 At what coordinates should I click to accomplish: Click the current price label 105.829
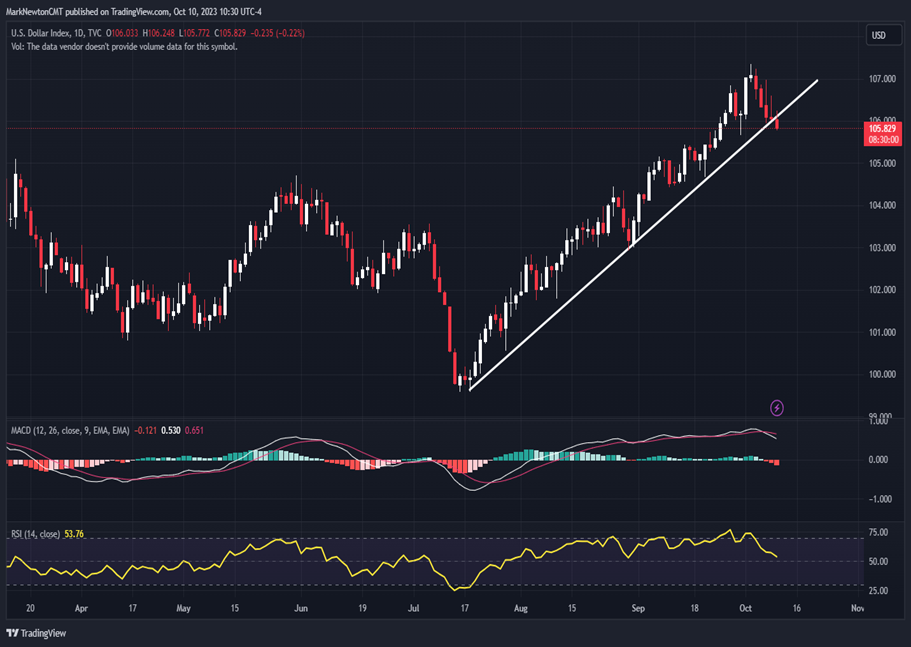pos(883,128)
